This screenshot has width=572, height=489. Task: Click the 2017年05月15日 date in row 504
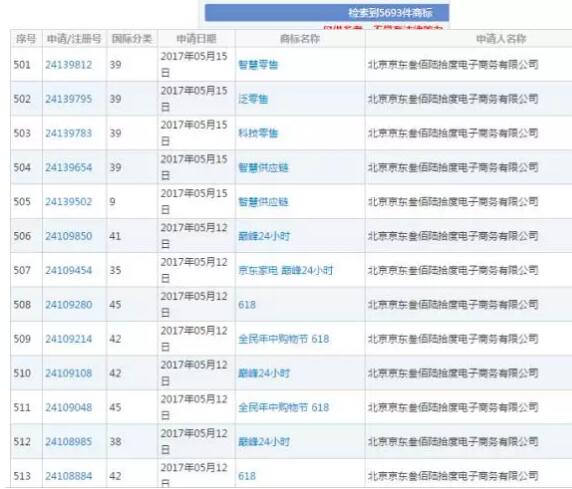(194, 168)
